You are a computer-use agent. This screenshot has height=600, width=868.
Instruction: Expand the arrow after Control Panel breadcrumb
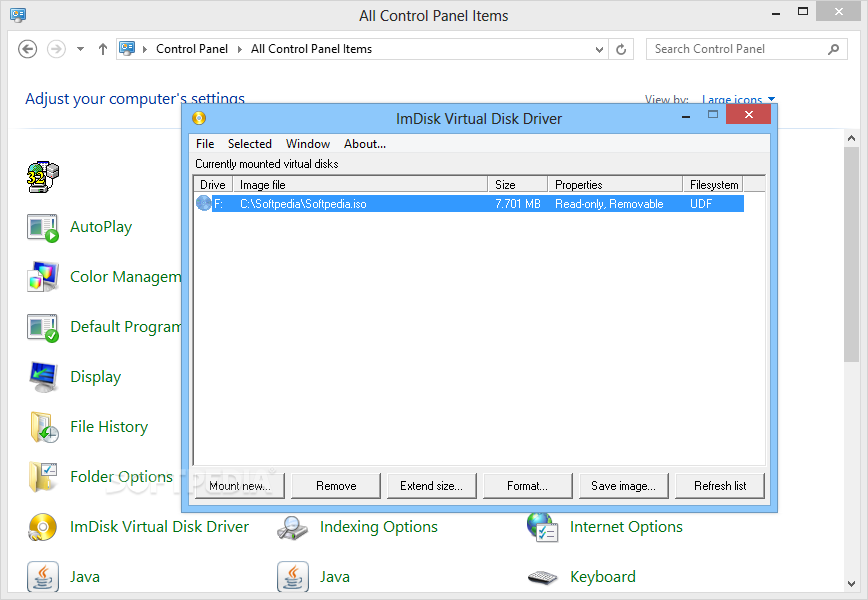[240, 49]
